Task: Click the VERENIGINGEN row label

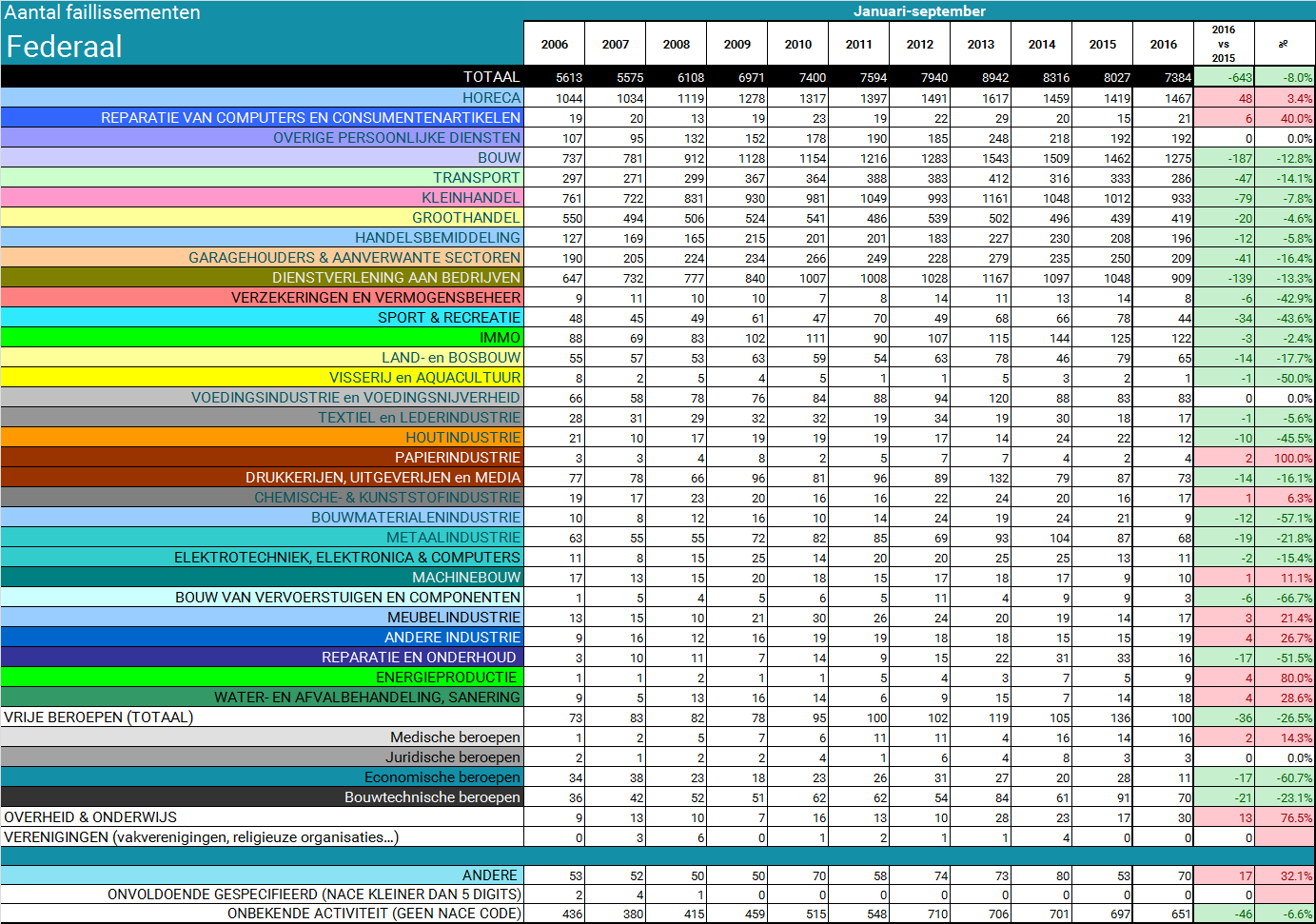Action: click(x=201, y=836)
